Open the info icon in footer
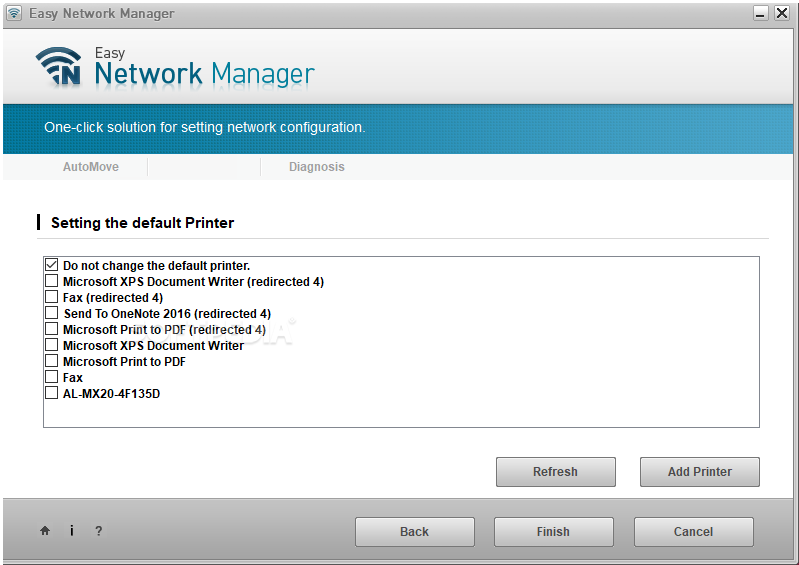799x565 pixels. pyautogui.click(x=72, y=530)
